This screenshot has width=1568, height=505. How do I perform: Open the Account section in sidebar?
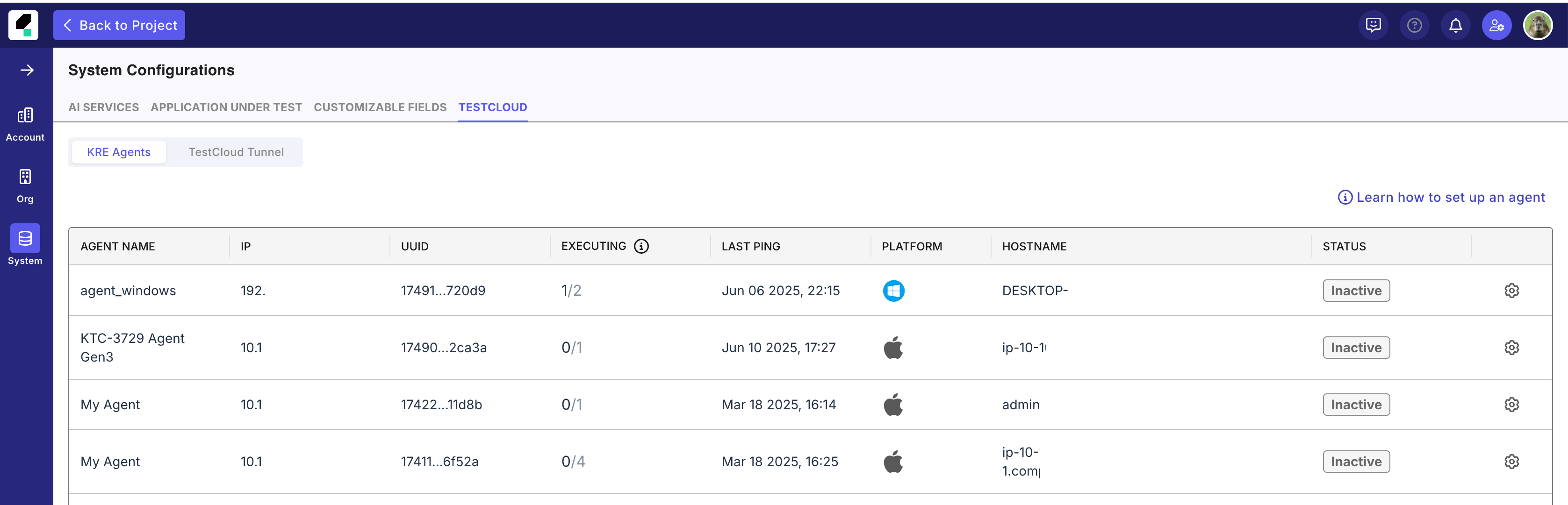point(25,124)
